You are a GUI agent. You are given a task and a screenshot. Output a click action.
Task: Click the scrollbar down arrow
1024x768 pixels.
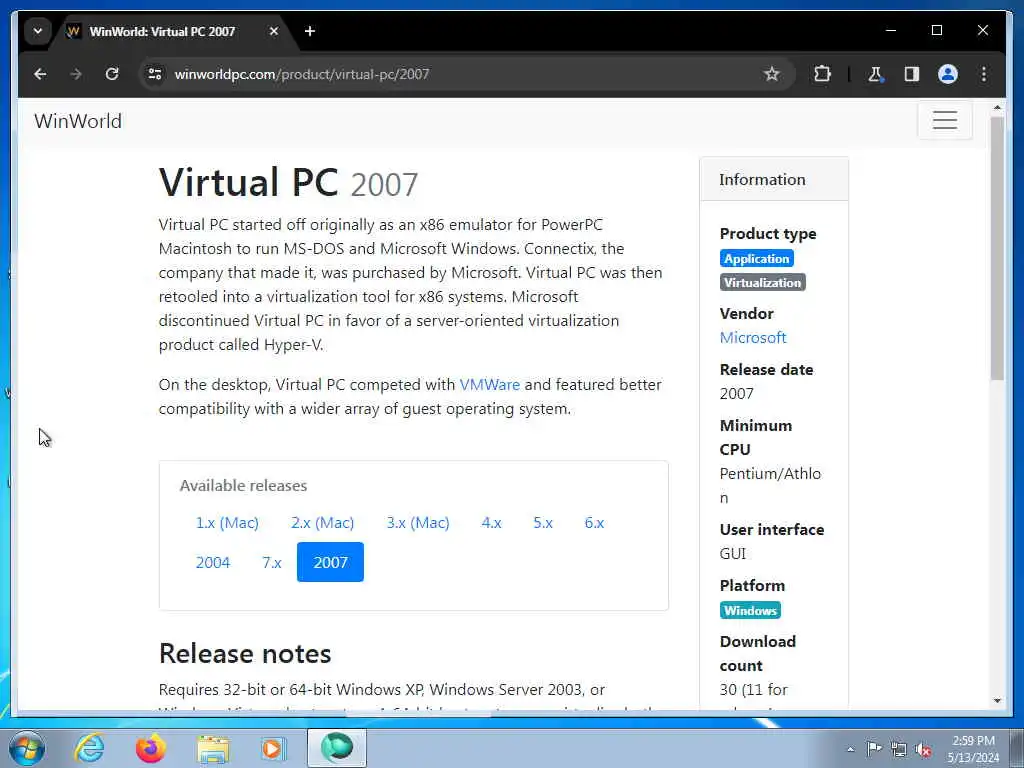tap(997, 701)
